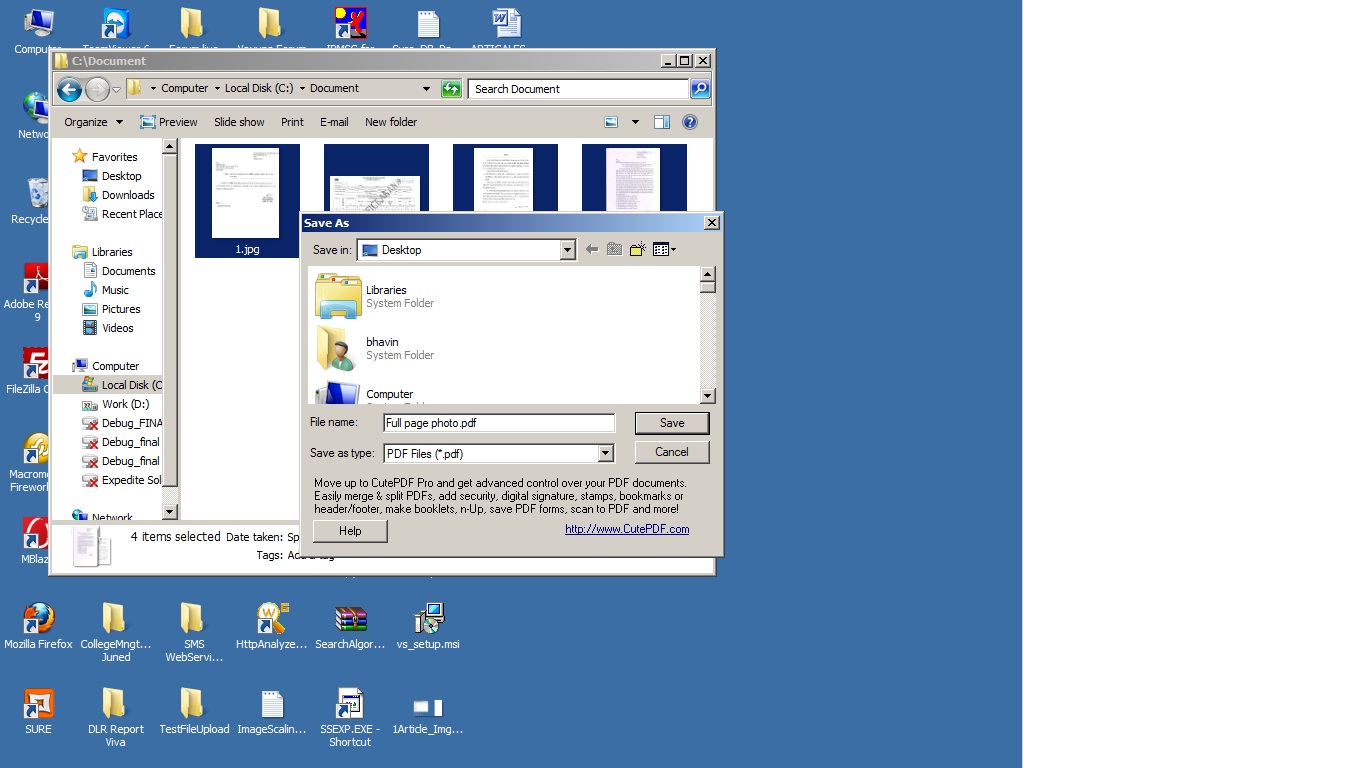
Task: Open the DLR Report Viva folder
Action: pos(115,718)
